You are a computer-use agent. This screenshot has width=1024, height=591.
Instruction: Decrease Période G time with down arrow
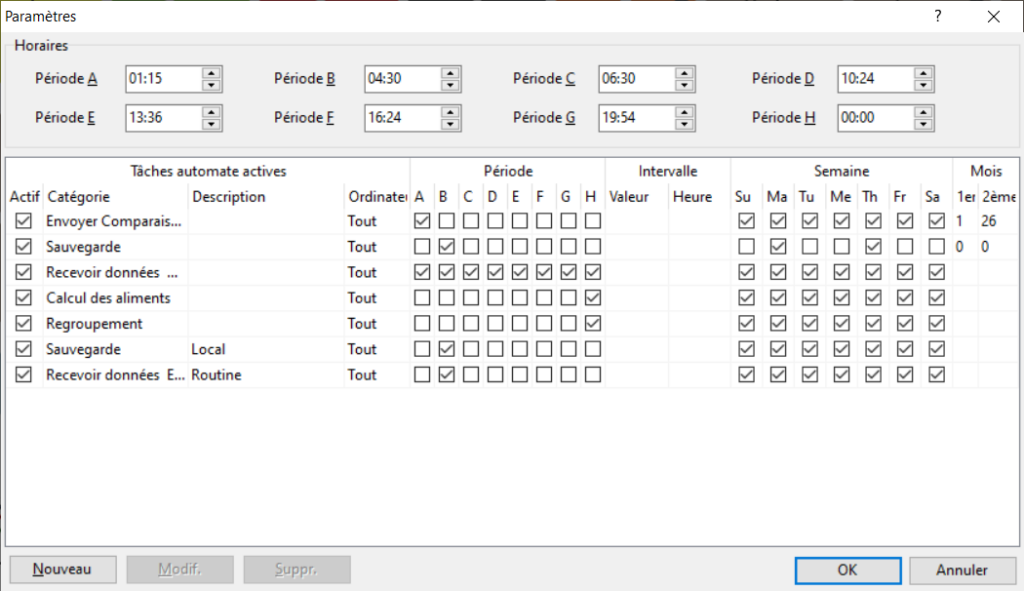(x=684, y=124)
